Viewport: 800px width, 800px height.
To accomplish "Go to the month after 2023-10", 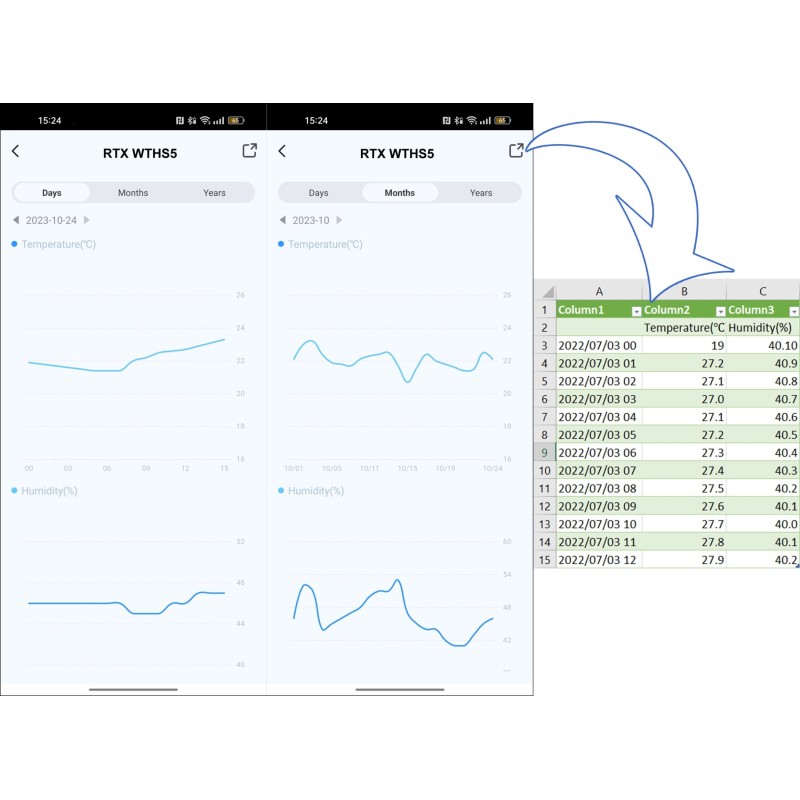I will click(340, 220).
